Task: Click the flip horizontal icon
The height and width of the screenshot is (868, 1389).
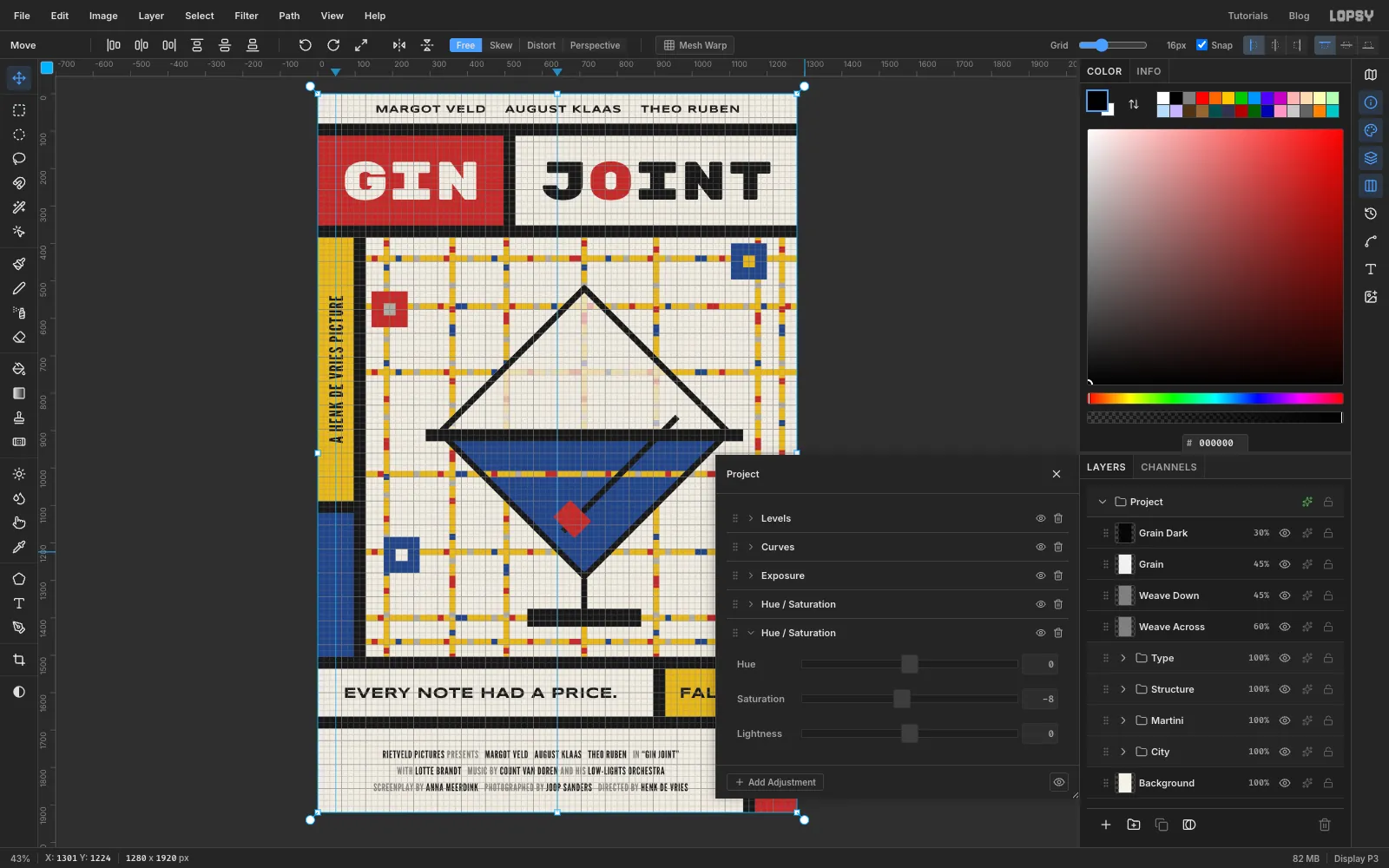Action: [399, 45]
